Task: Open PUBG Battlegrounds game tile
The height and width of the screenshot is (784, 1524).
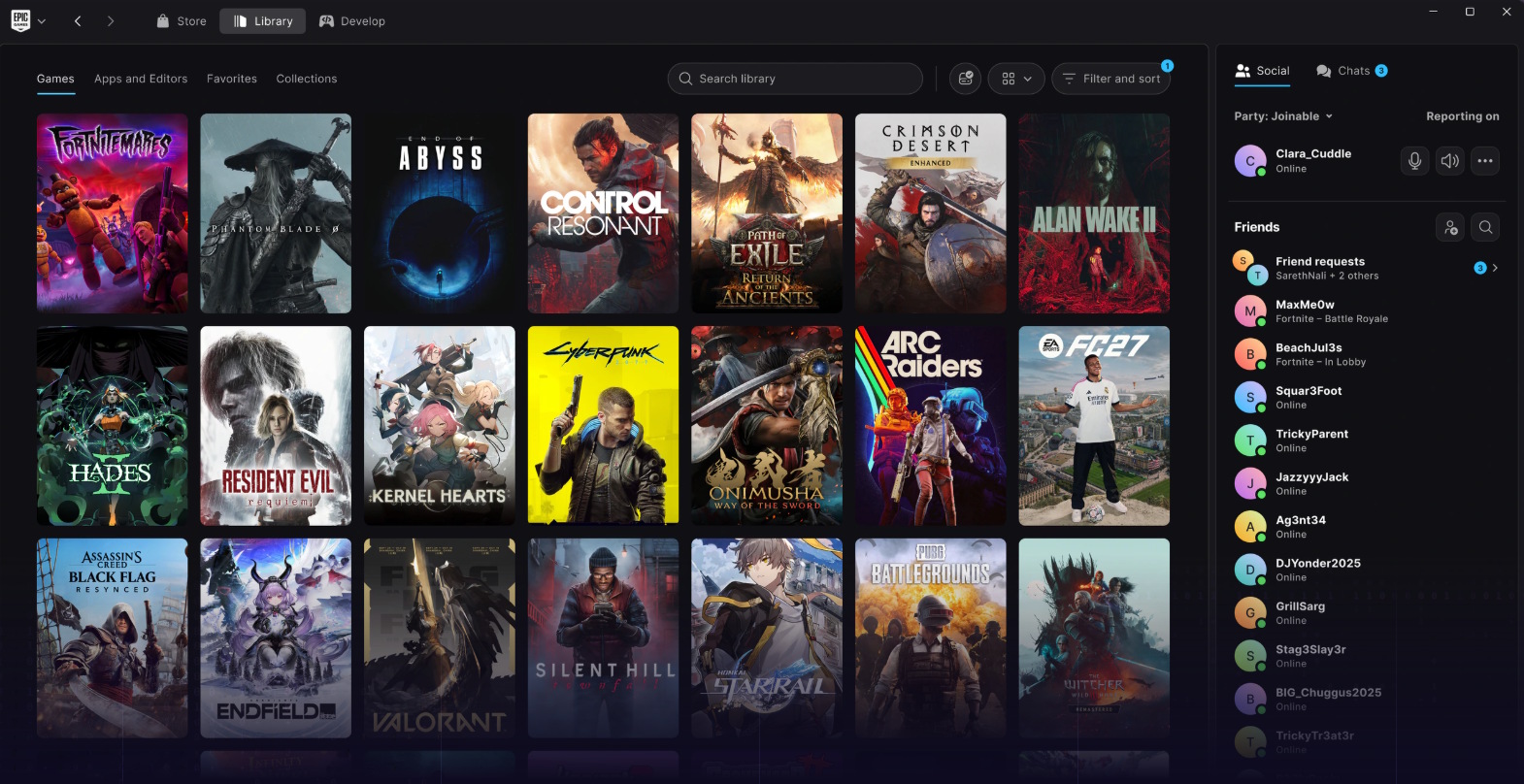Action: 930,638
